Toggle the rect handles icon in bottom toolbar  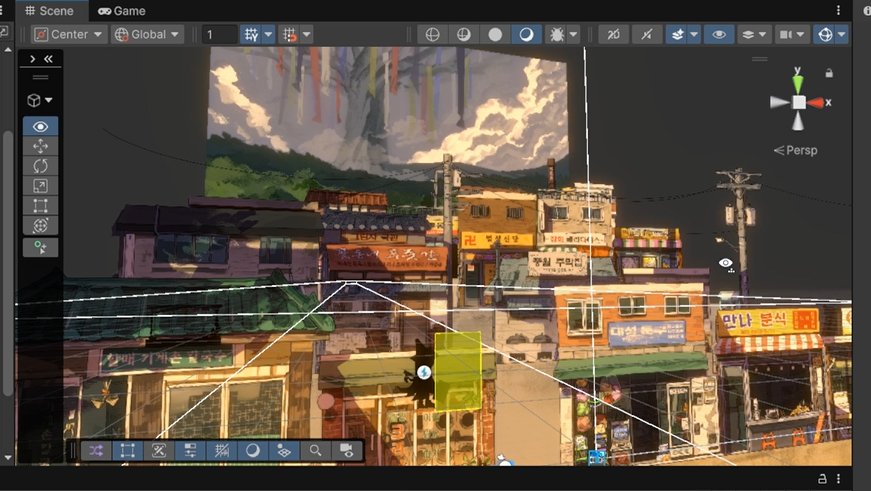pos(128,450)
